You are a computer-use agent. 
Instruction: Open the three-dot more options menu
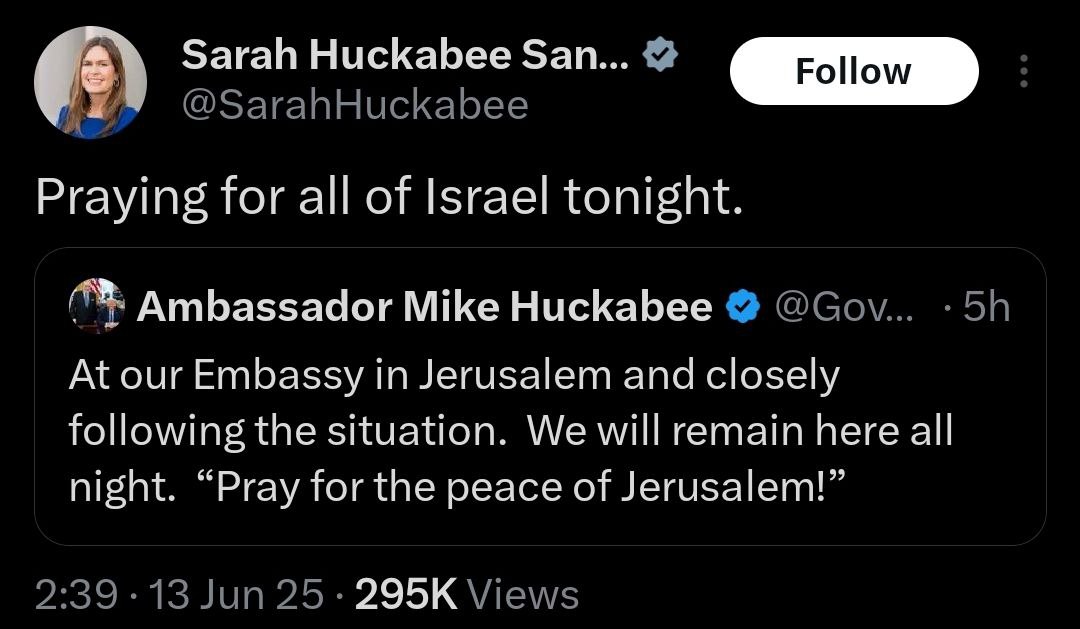tap(1022, 71)
